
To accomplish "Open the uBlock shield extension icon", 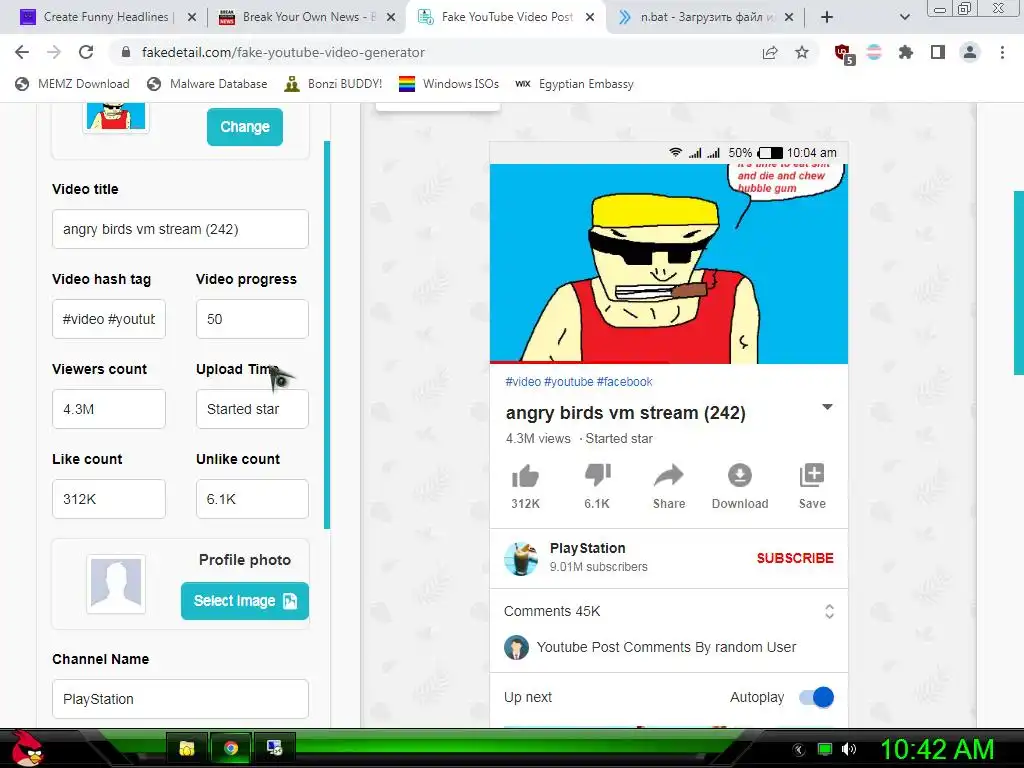I will (x=844, y=54).
